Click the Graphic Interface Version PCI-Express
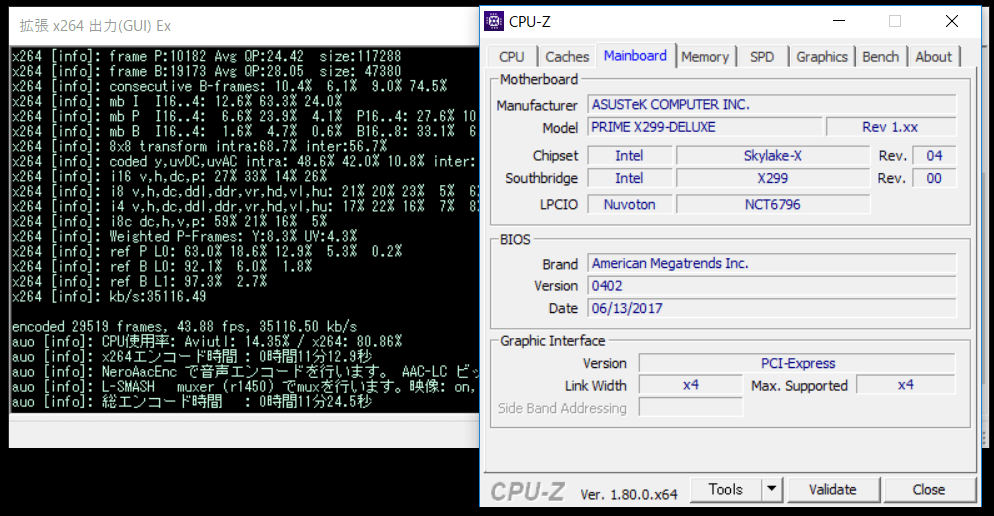The width and height of the screenshot is (994, 516). point(797,363)
